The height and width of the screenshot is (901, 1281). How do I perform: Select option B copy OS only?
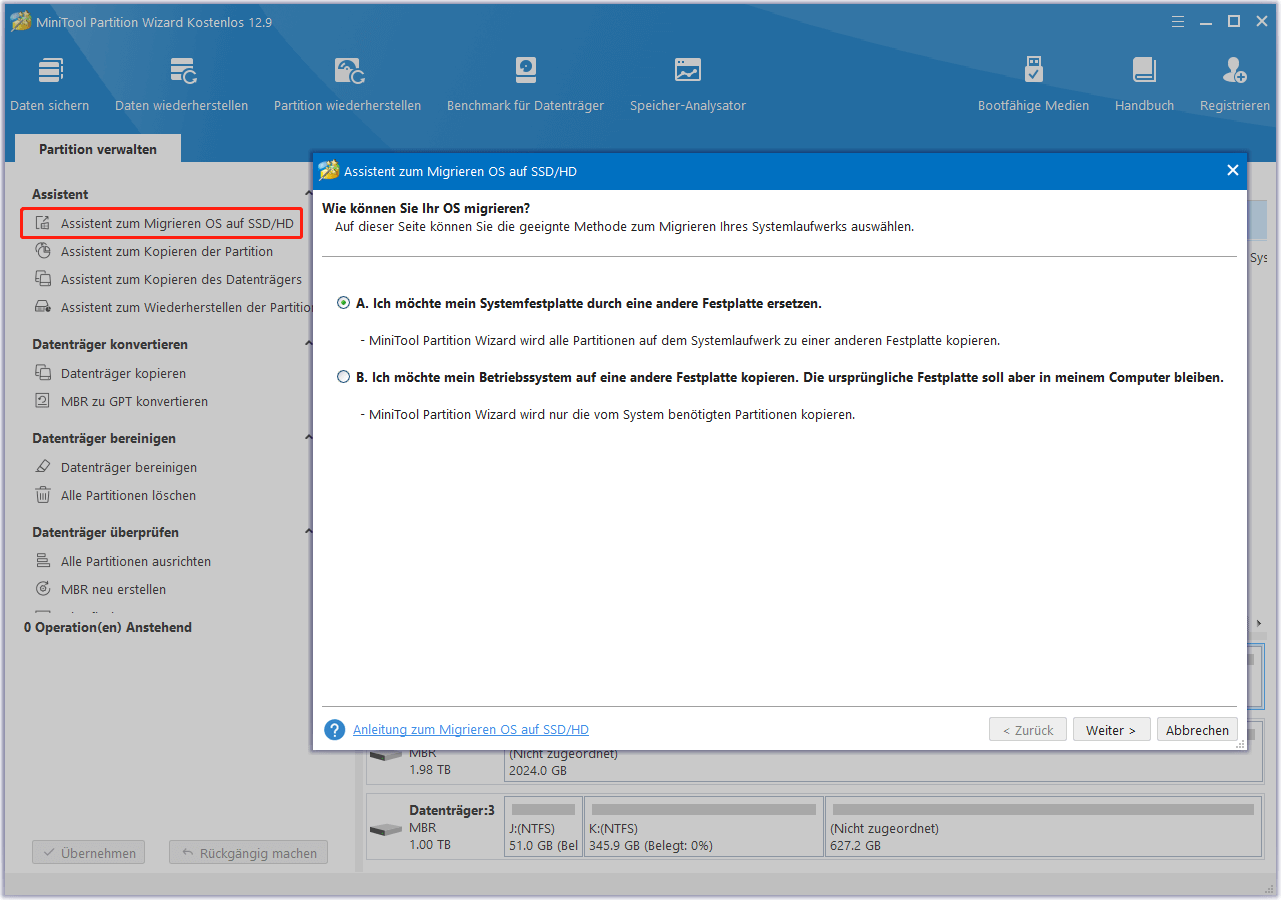pos(344,378)
